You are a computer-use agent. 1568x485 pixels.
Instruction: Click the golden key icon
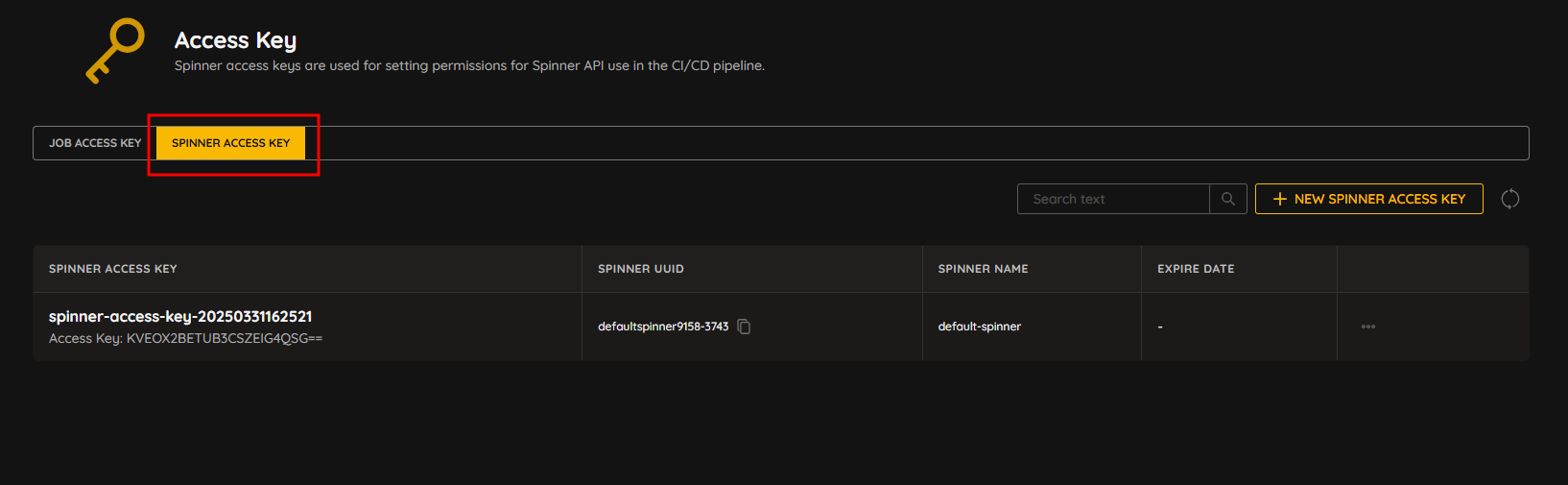[115, 51]
